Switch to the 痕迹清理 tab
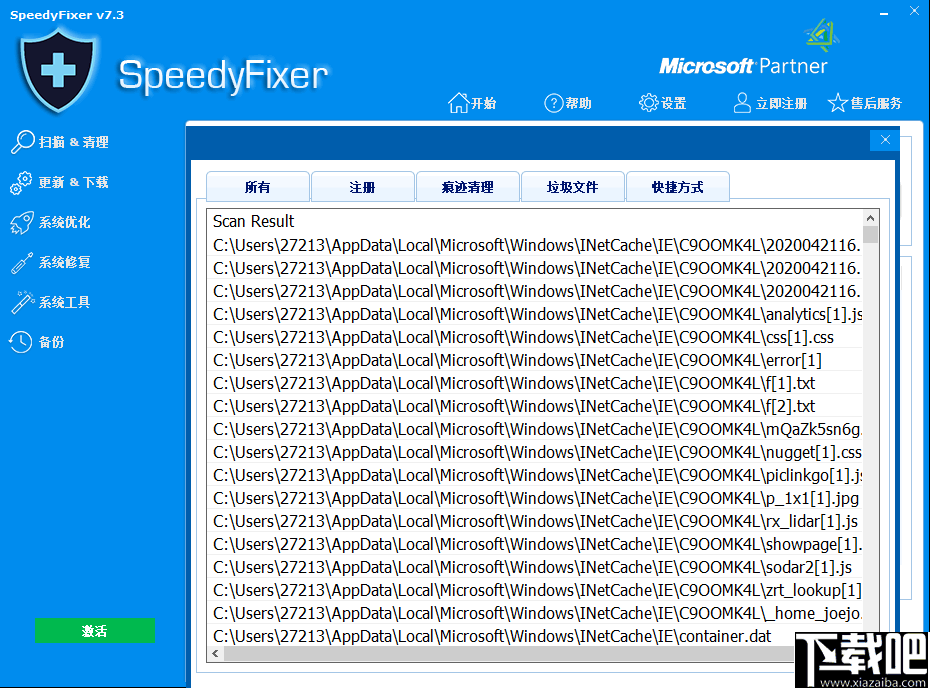This screenshot has height=688, width=930. (468, 186)
